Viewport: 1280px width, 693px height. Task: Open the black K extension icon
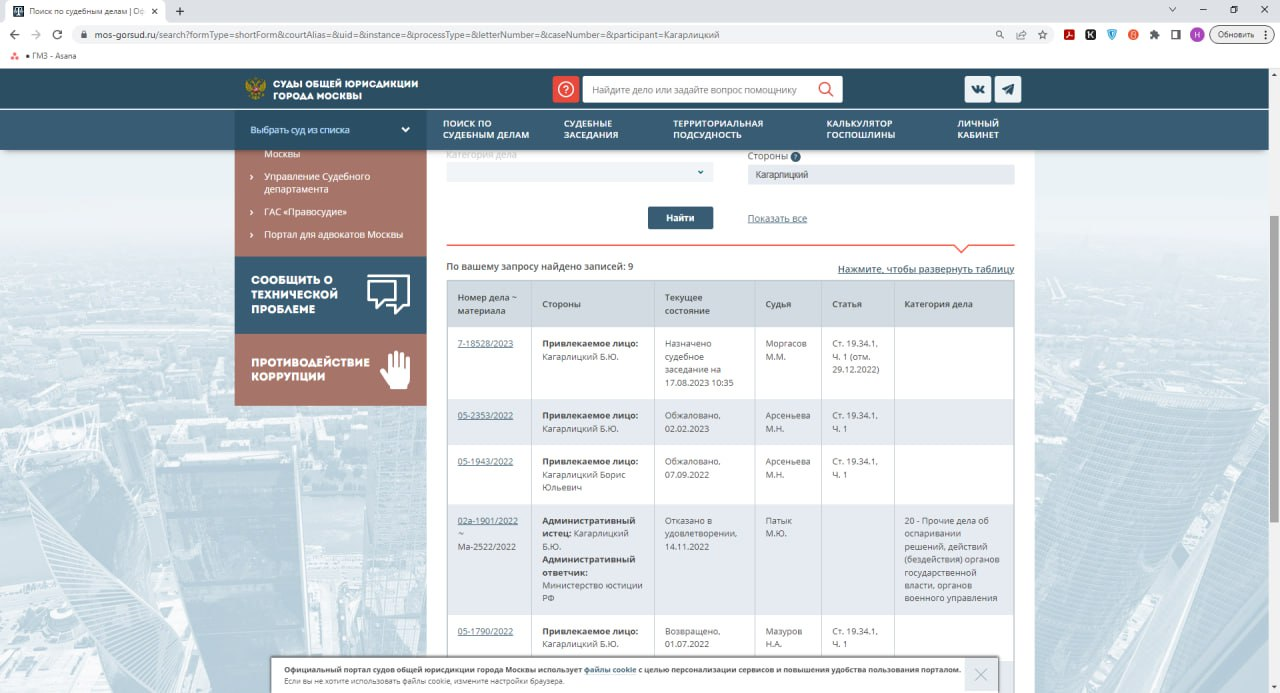[x=1091, y=34]
